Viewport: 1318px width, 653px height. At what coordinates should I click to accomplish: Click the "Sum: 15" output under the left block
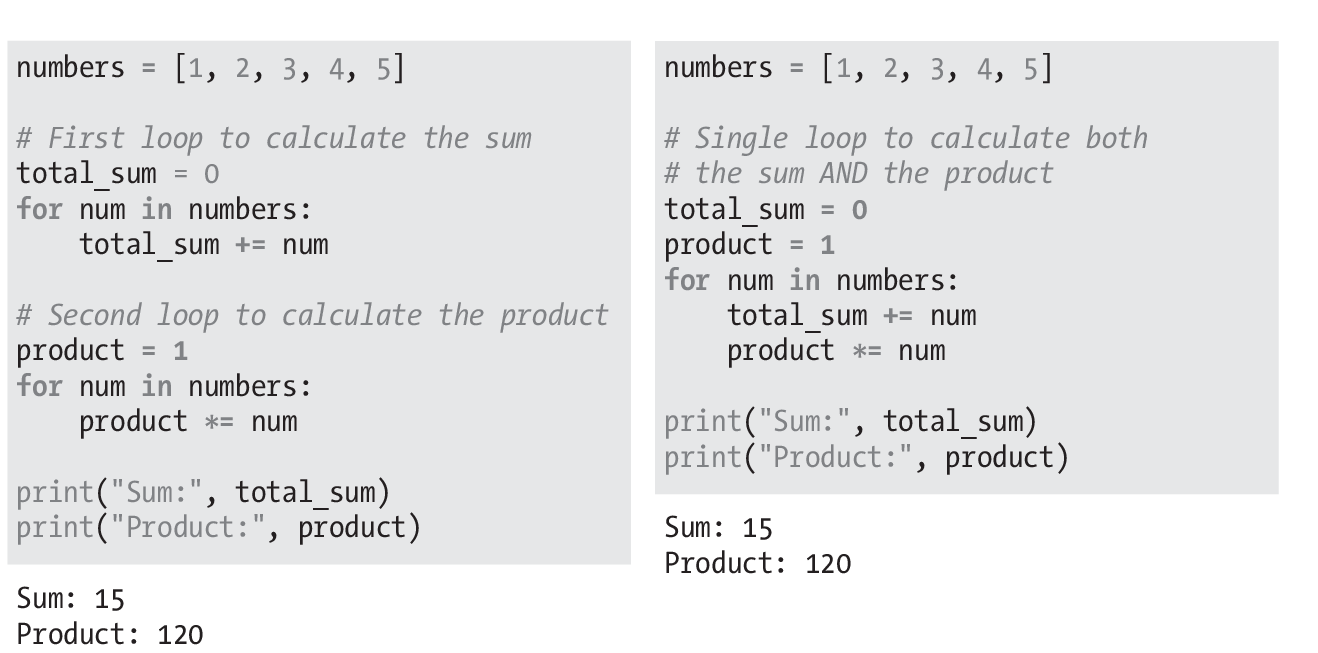(71, 599)
